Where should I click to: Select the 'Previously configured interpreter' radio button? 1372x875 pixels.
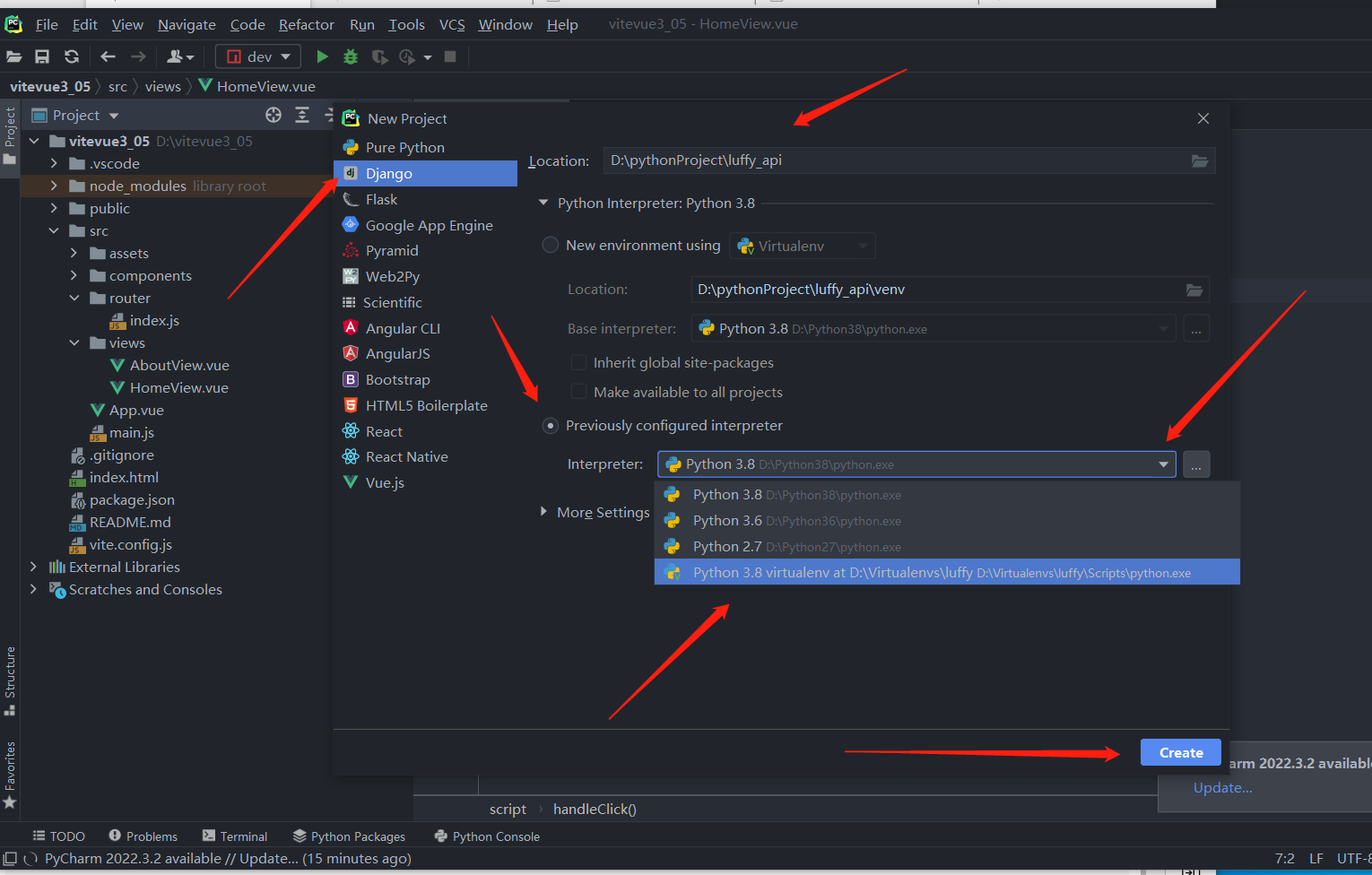tap(551, 425)
